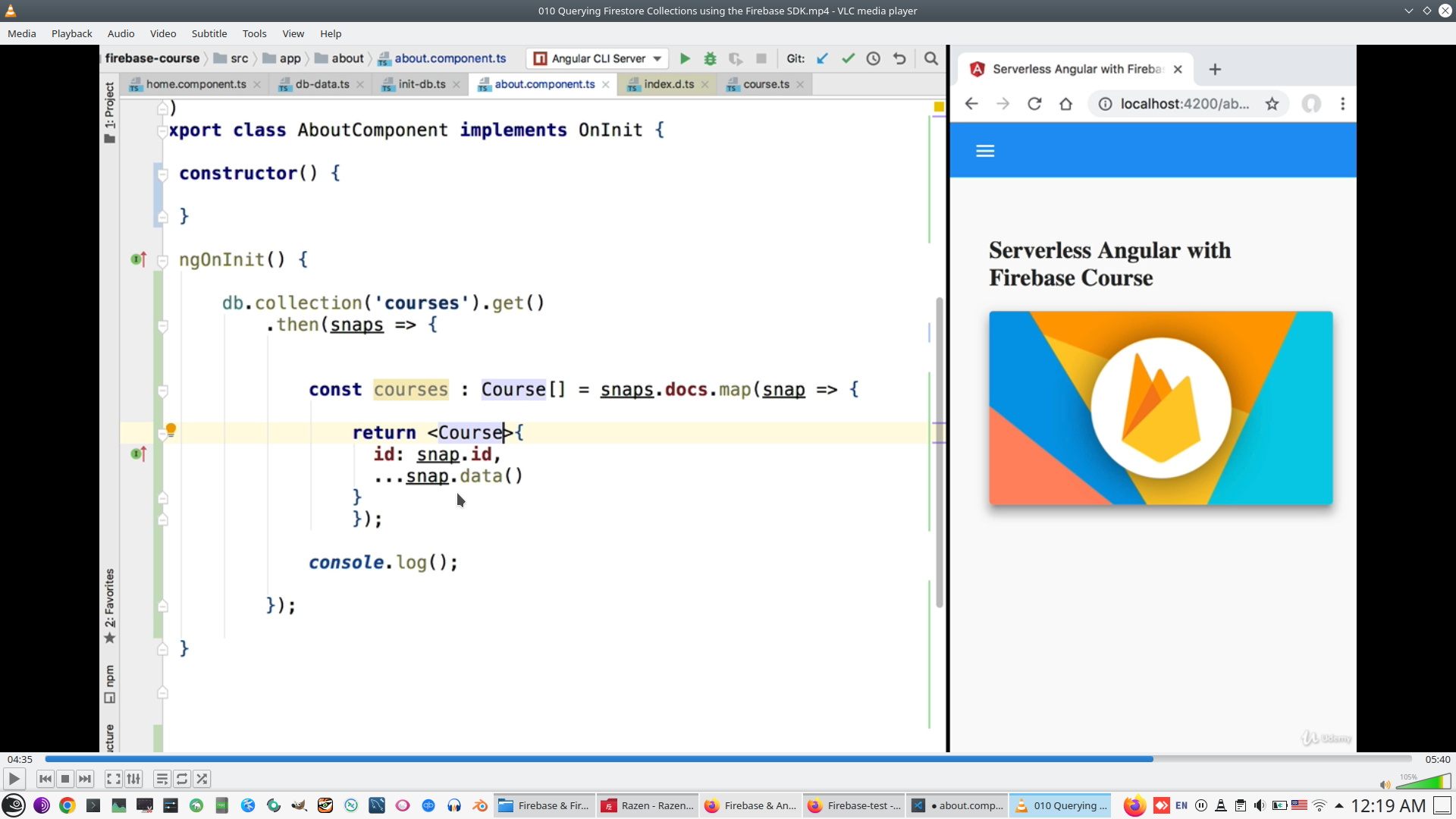The height and width of the screenshot is (819, 1456).
Task: Open the extended settings equalizer icon
Action: (133, 779)
